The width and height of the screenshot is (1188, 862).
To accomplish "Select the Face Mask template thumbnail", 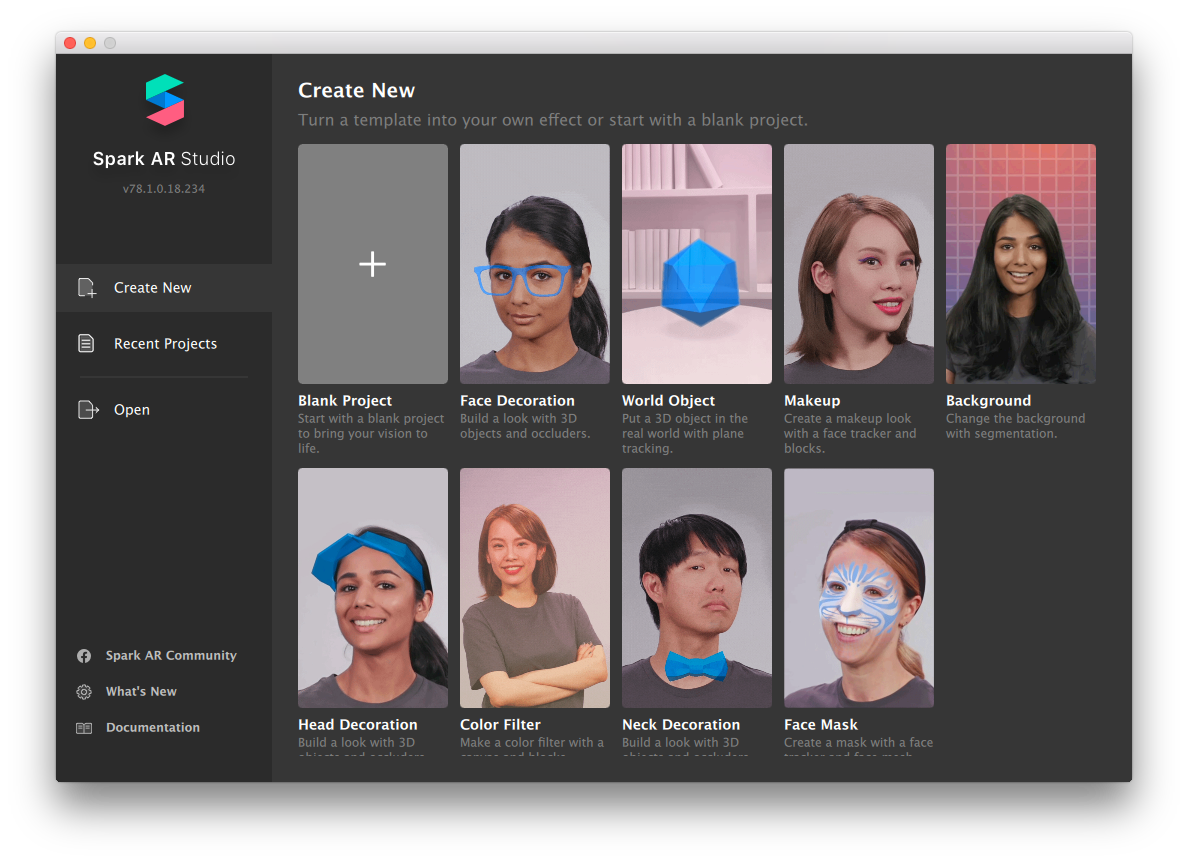I will [x=859, y=588].
